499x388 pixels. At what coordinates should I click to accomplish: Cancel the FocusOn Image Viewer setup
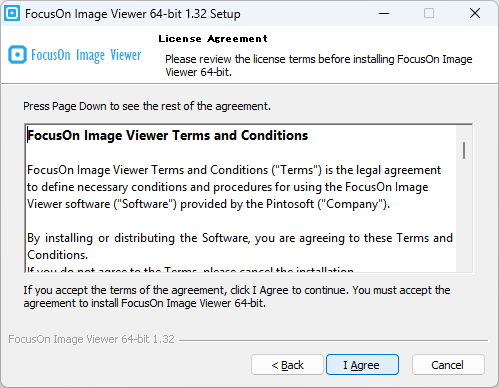(x=448, y=365)
